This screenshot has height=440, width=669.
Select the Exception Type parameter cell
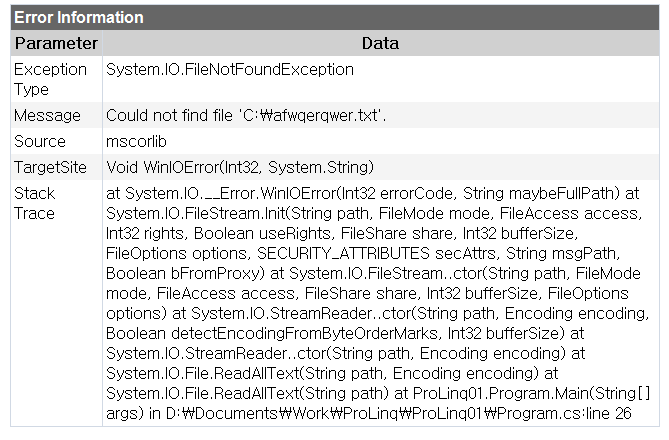[40, 79]
